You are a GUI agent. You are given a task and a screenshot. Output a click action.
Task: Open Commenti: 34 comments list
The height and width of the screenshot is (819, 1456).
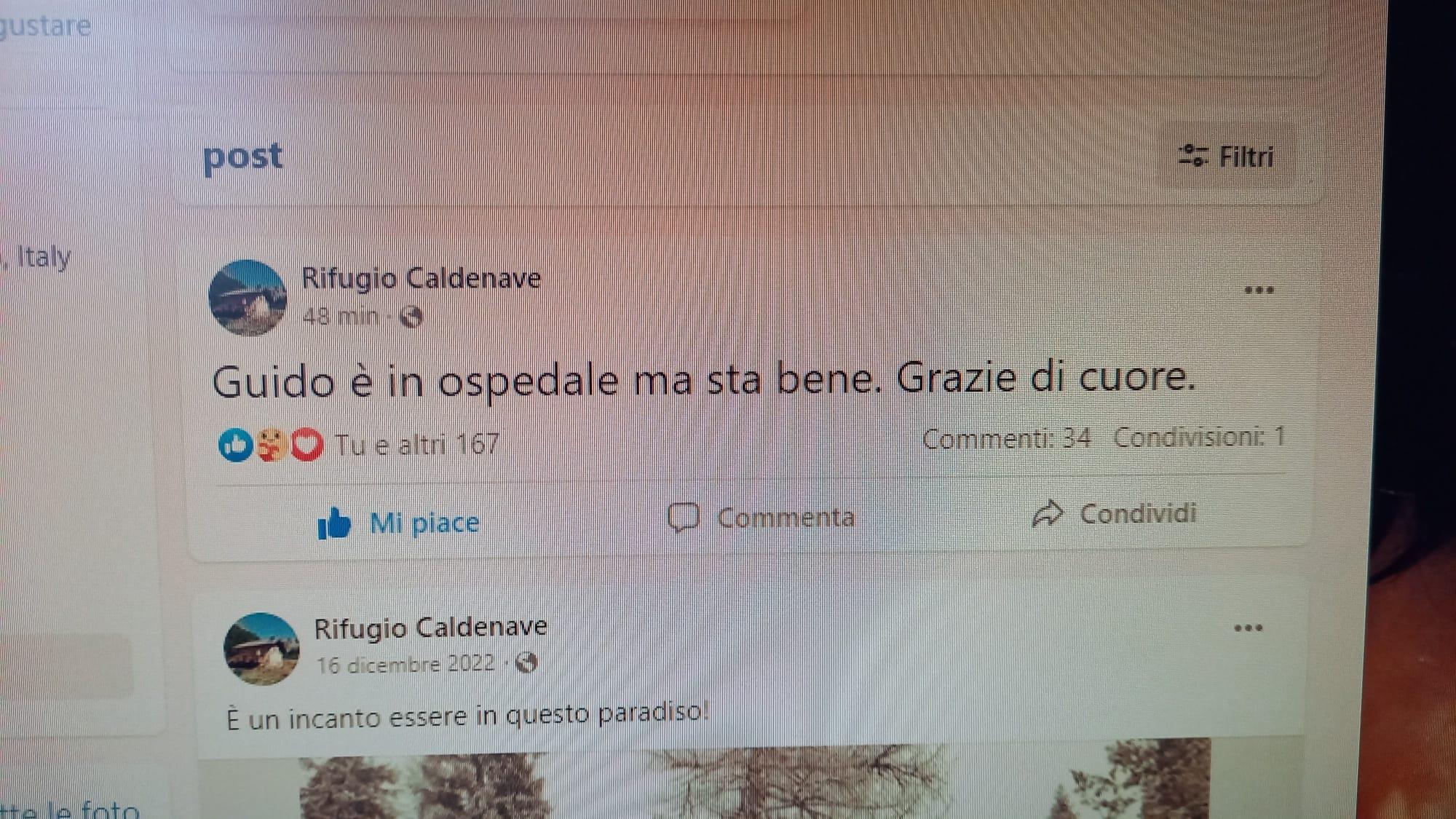tap(1007, 438)
